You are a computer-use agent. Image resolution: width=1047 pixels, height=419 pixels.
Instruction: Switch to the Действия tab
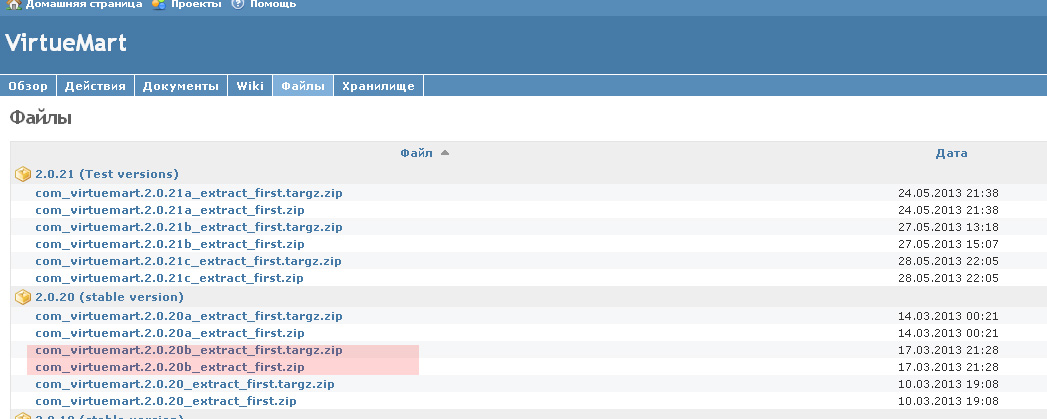[x=95, y=87]
